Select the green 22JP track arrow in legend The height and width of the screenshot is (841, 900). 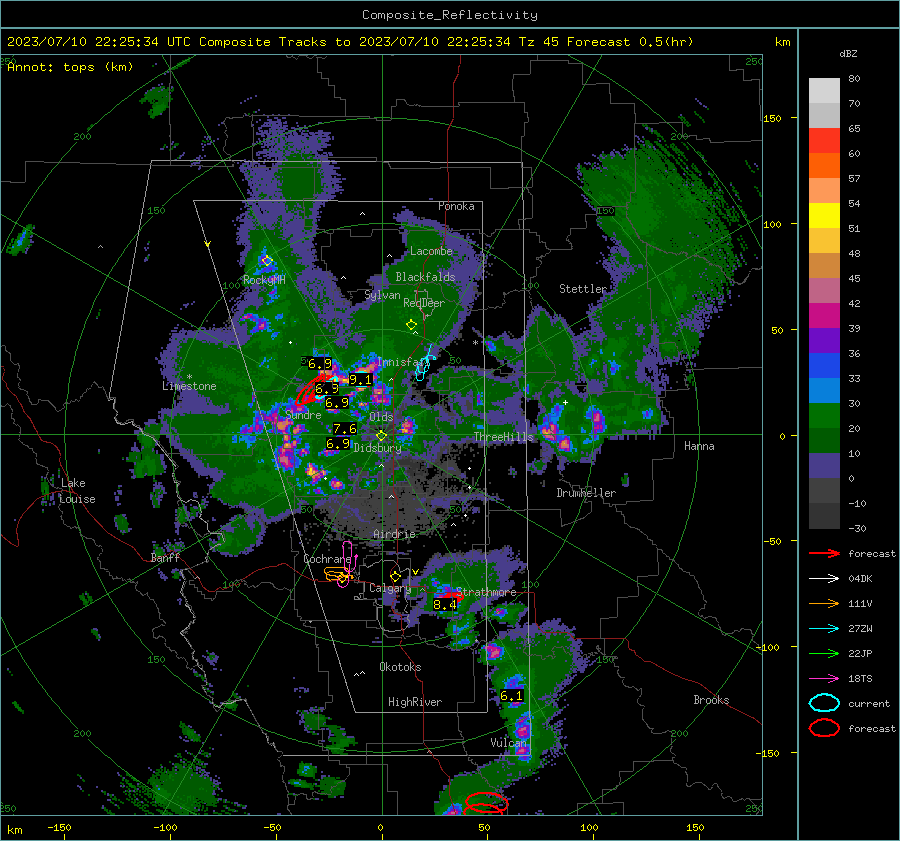coord(824,653)
